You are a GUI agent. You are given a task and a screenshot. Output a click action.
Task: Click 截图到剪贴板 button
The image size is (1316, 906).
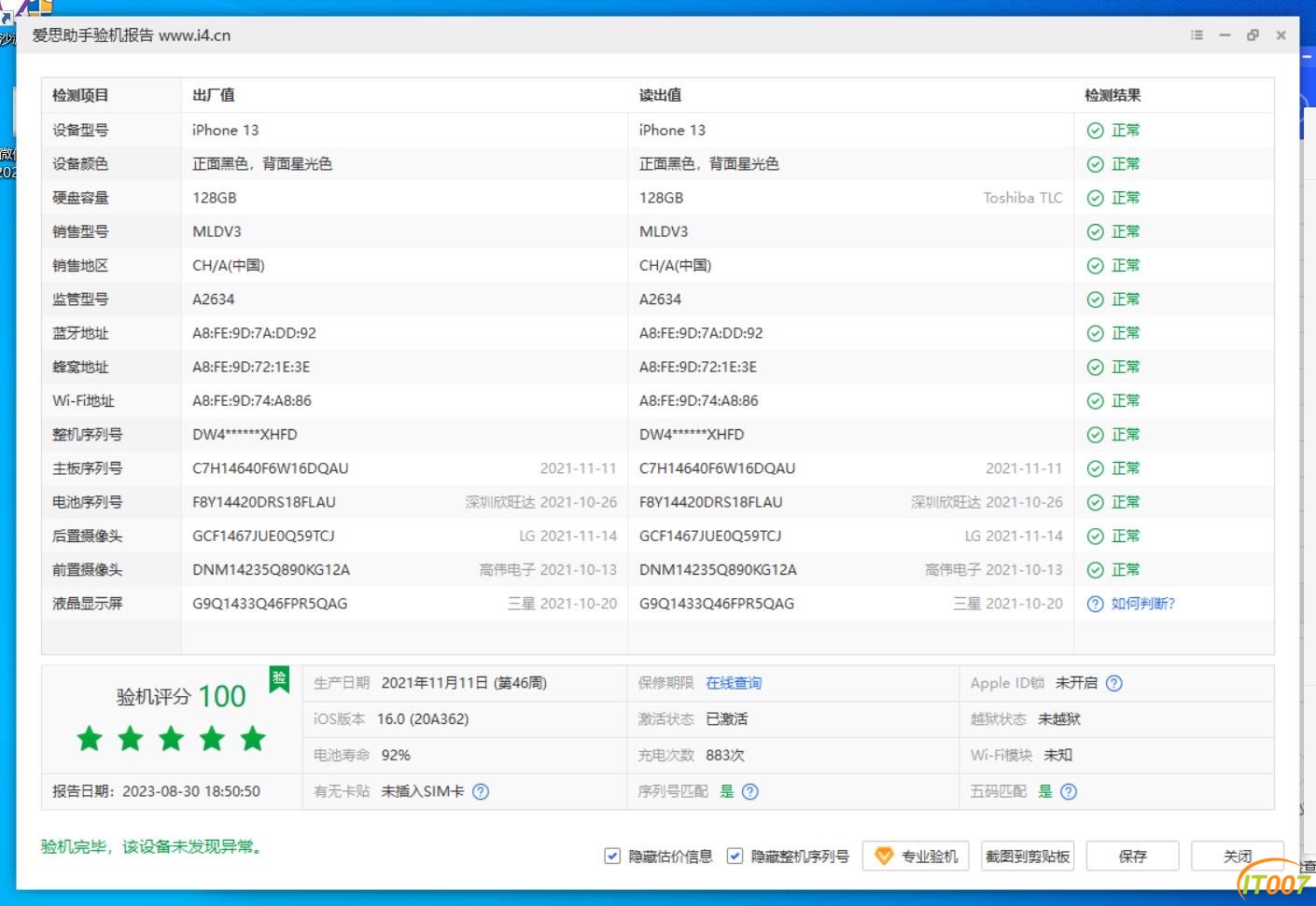pos(1028,856)
